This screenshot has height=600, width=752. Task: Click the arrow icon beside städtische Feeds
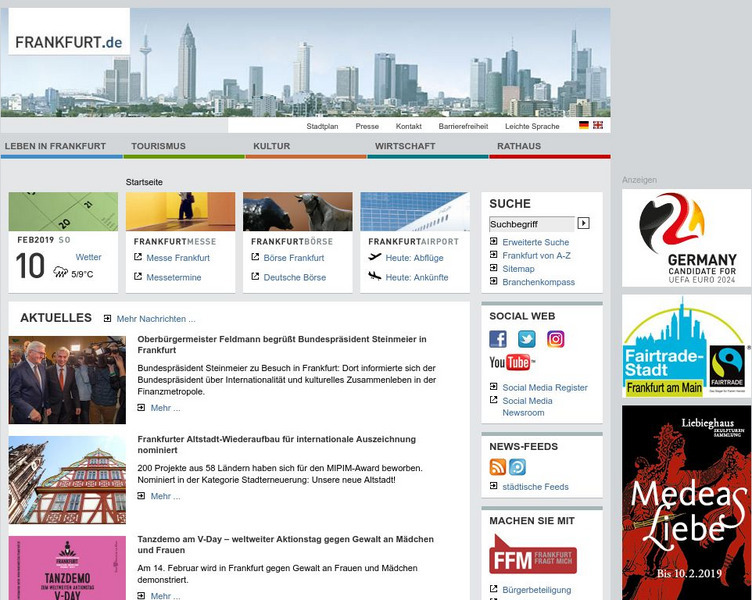tap(494, 486)
